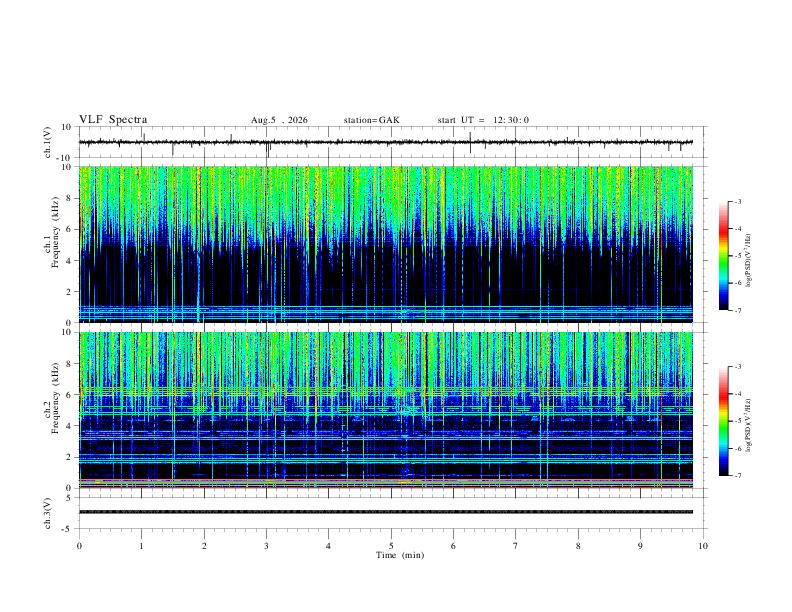This screenshot has height=612, width=792.
Task: Click the ch.2 spectrogram color bar
Action: 723,421
